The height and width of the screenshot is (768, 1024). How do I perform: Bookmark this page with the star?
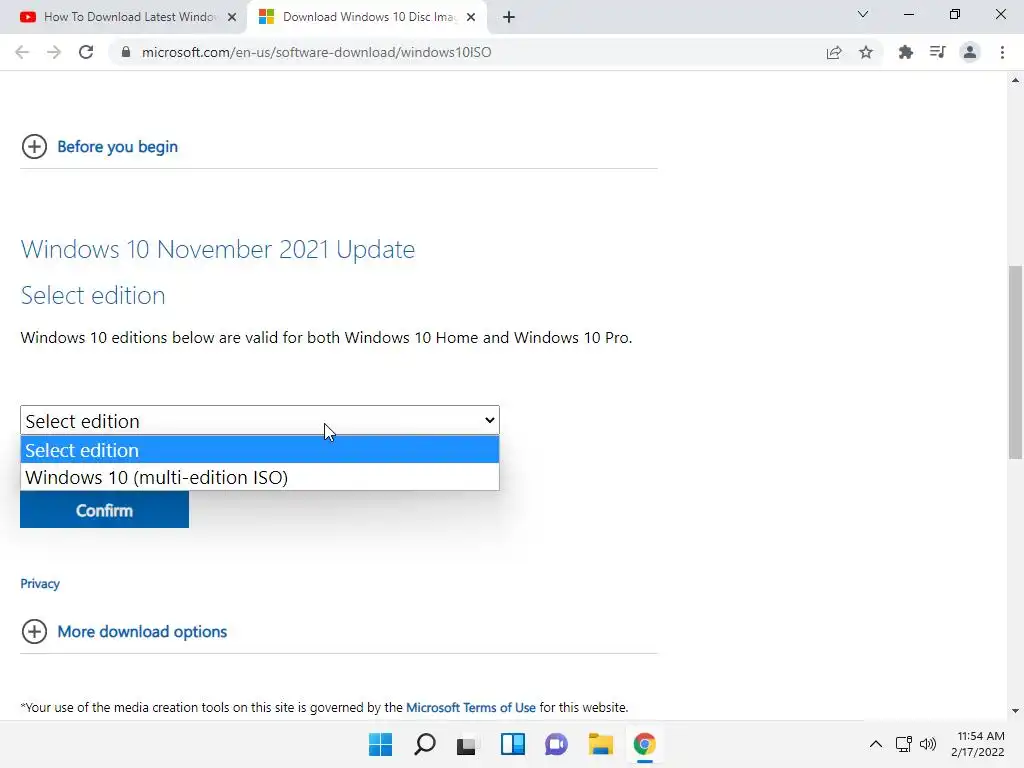pos(866,52)
